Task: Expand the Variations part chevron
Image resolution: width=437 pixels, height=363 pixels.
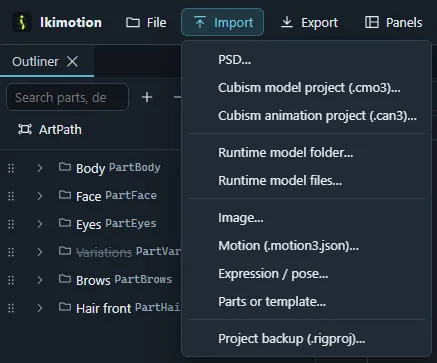Action: point(40,252)
